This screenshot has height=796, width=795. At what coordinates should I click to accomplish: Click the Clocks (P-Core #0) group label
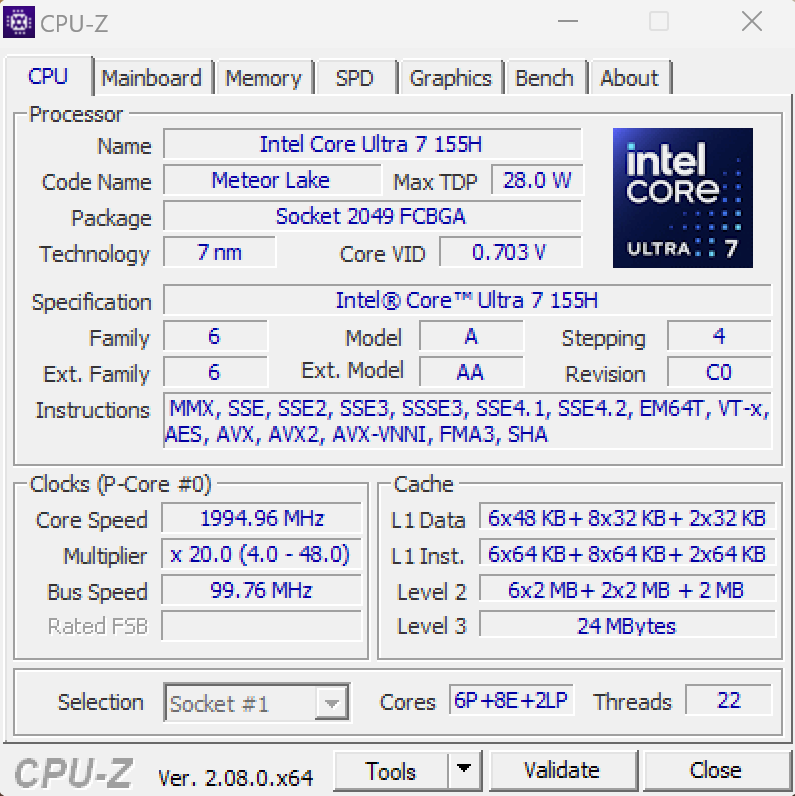click(x=120, y=484)
